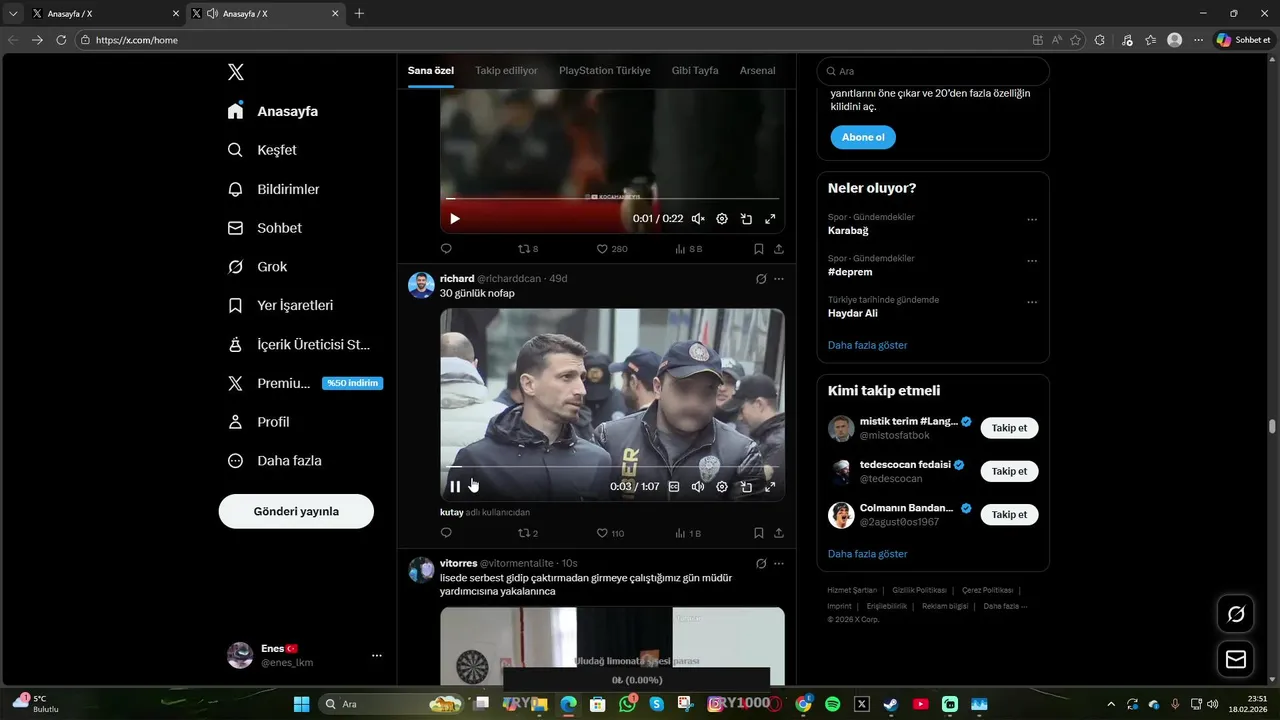1280x720 pixels.
Task: Enable picture-in-picture on 0:22 video
Action: click(746, 219)
